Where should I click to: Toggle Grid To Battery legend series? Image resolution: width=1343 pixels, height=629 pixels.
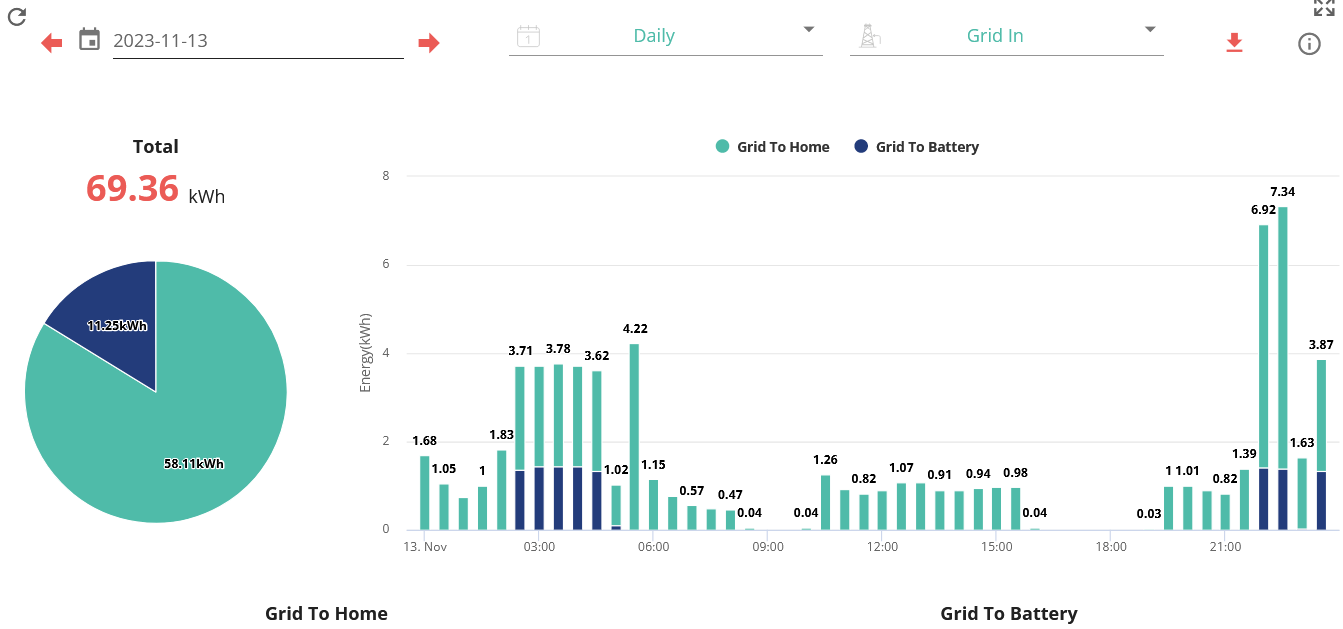tap(916, 147)
